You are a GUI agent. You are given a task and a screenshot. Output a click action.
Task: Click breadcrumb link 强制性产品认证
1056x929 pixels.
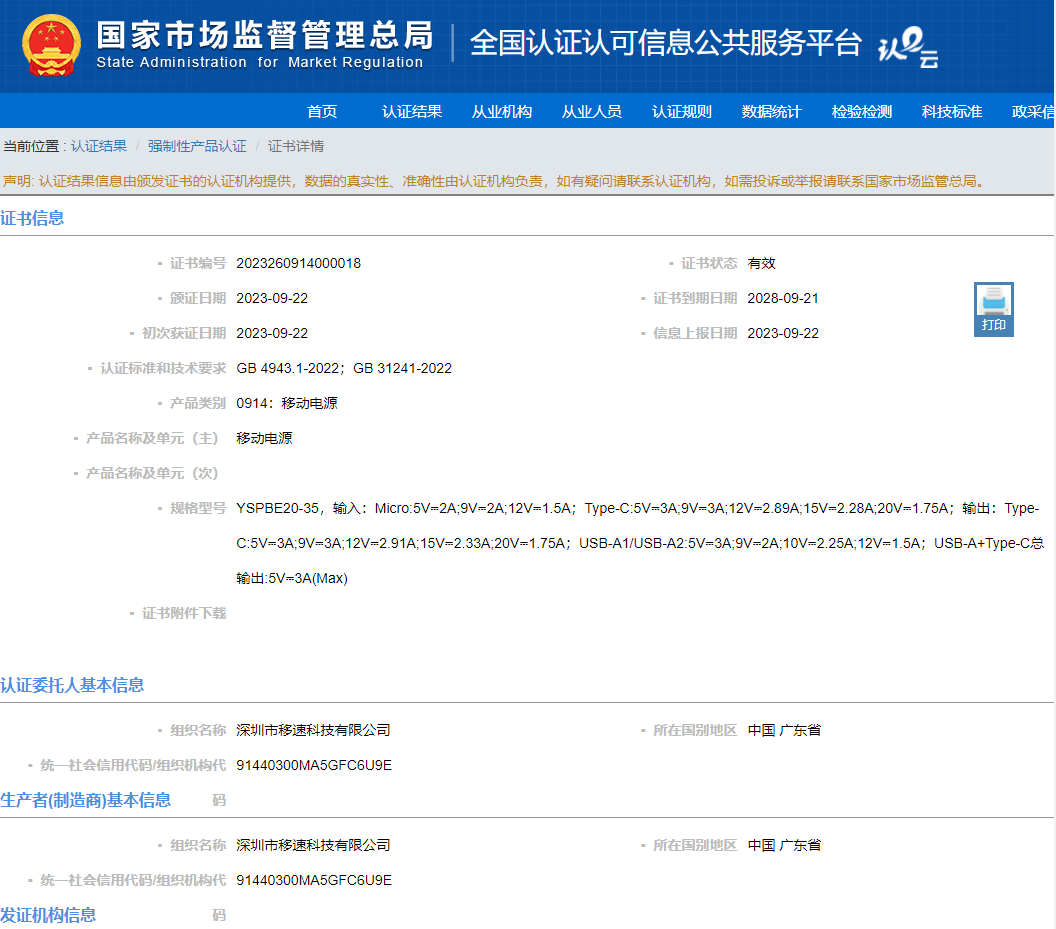coord(197,146)
